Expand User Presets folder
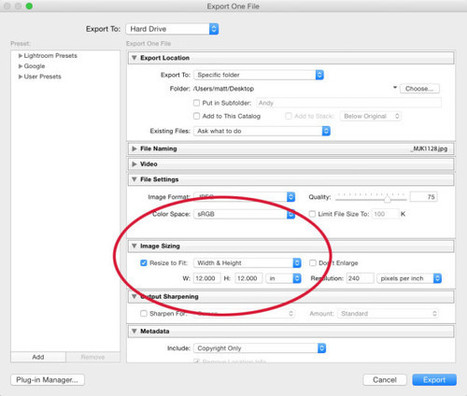Screen dimensions: 467x396 click(x=20, y=76)
